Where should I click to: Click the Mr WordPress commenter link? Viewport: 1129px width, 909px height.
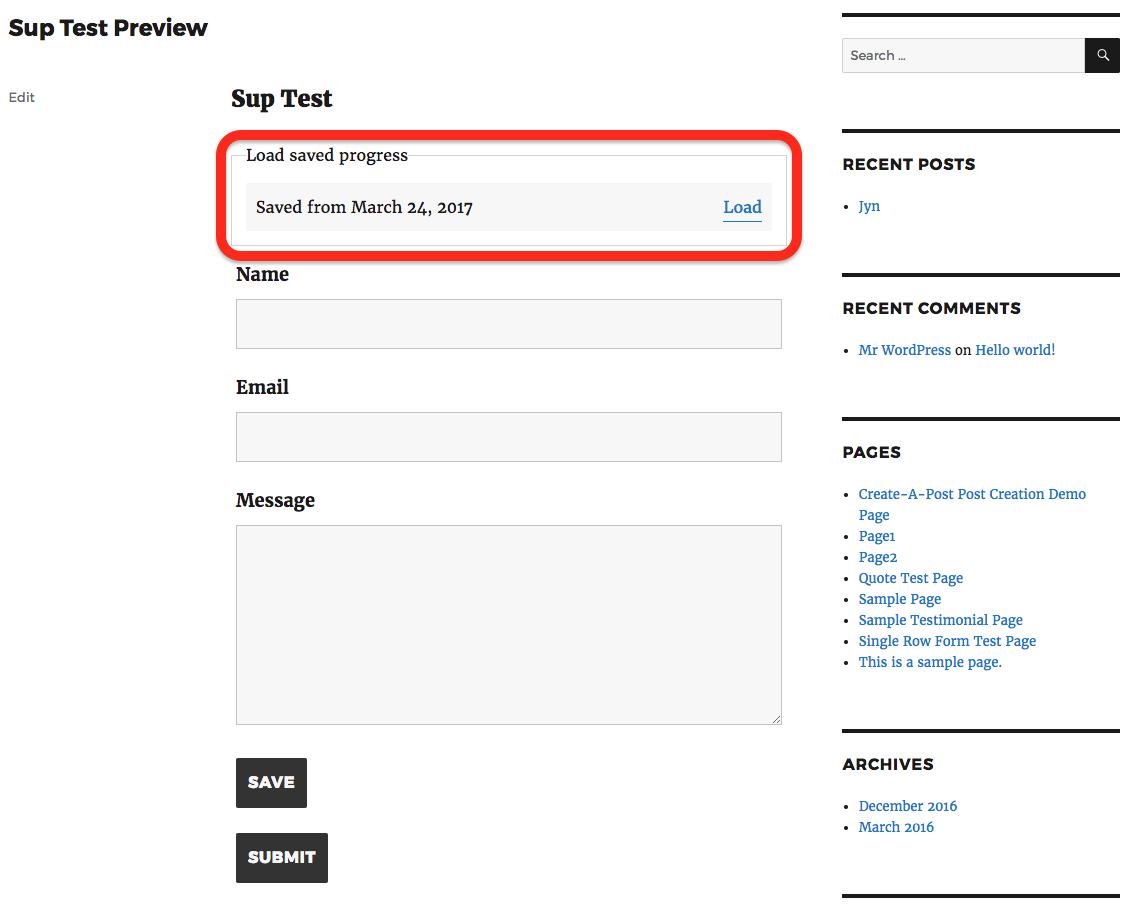tap(904, 349)
